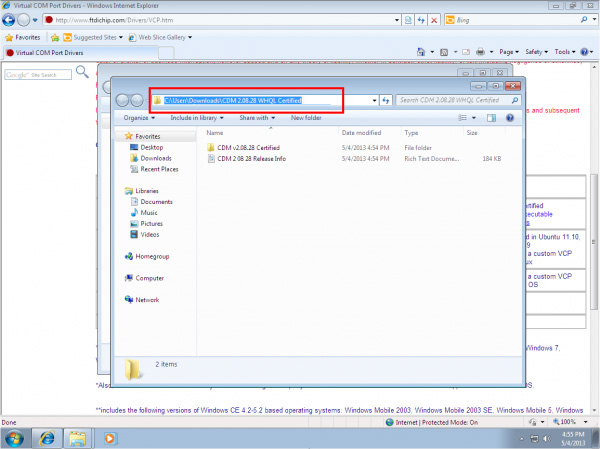Select Homegroup in the navigation pane
The image size is (600, 449).
pos(152,256)
